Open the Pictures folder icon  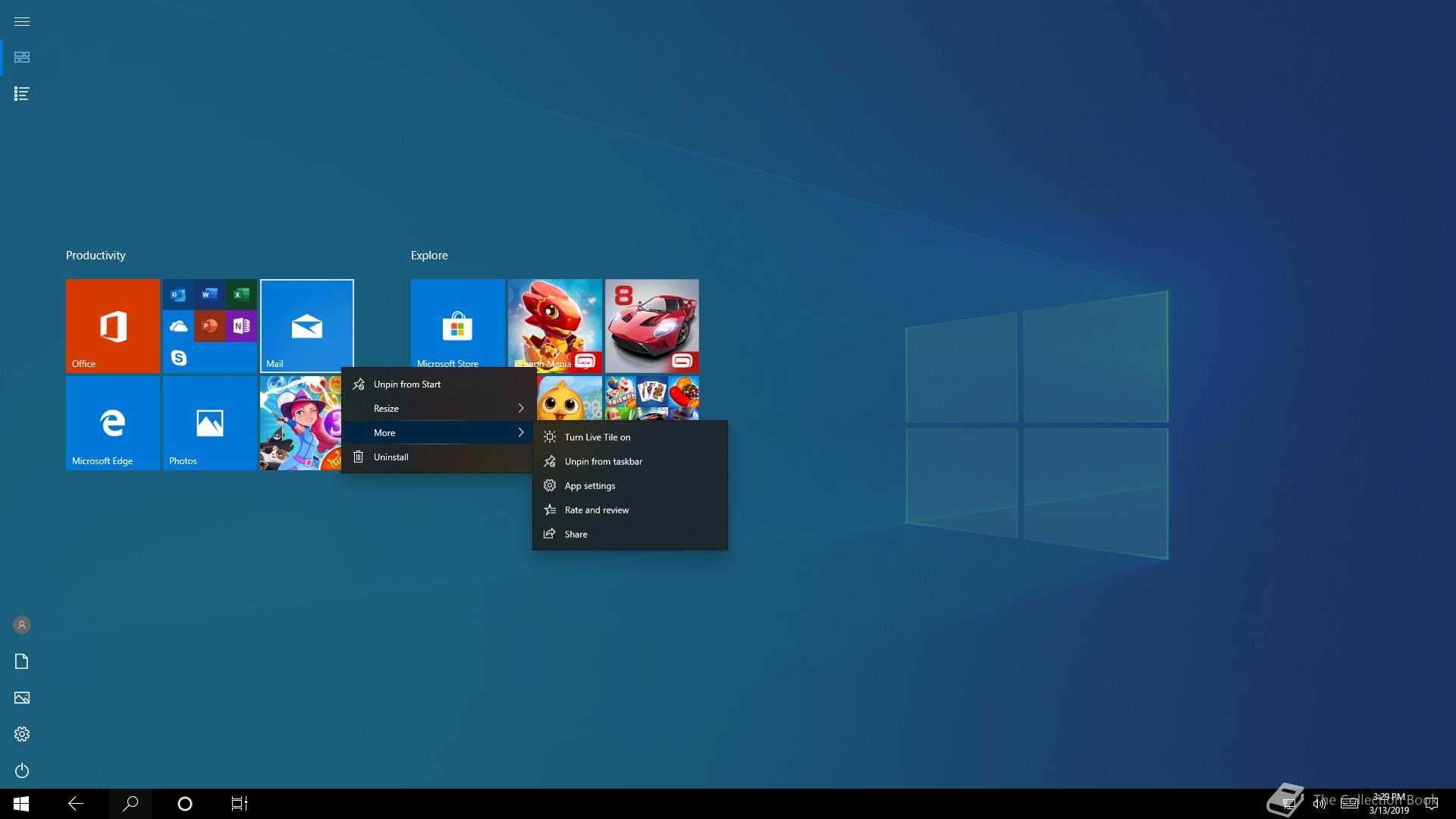click(22, 698)
